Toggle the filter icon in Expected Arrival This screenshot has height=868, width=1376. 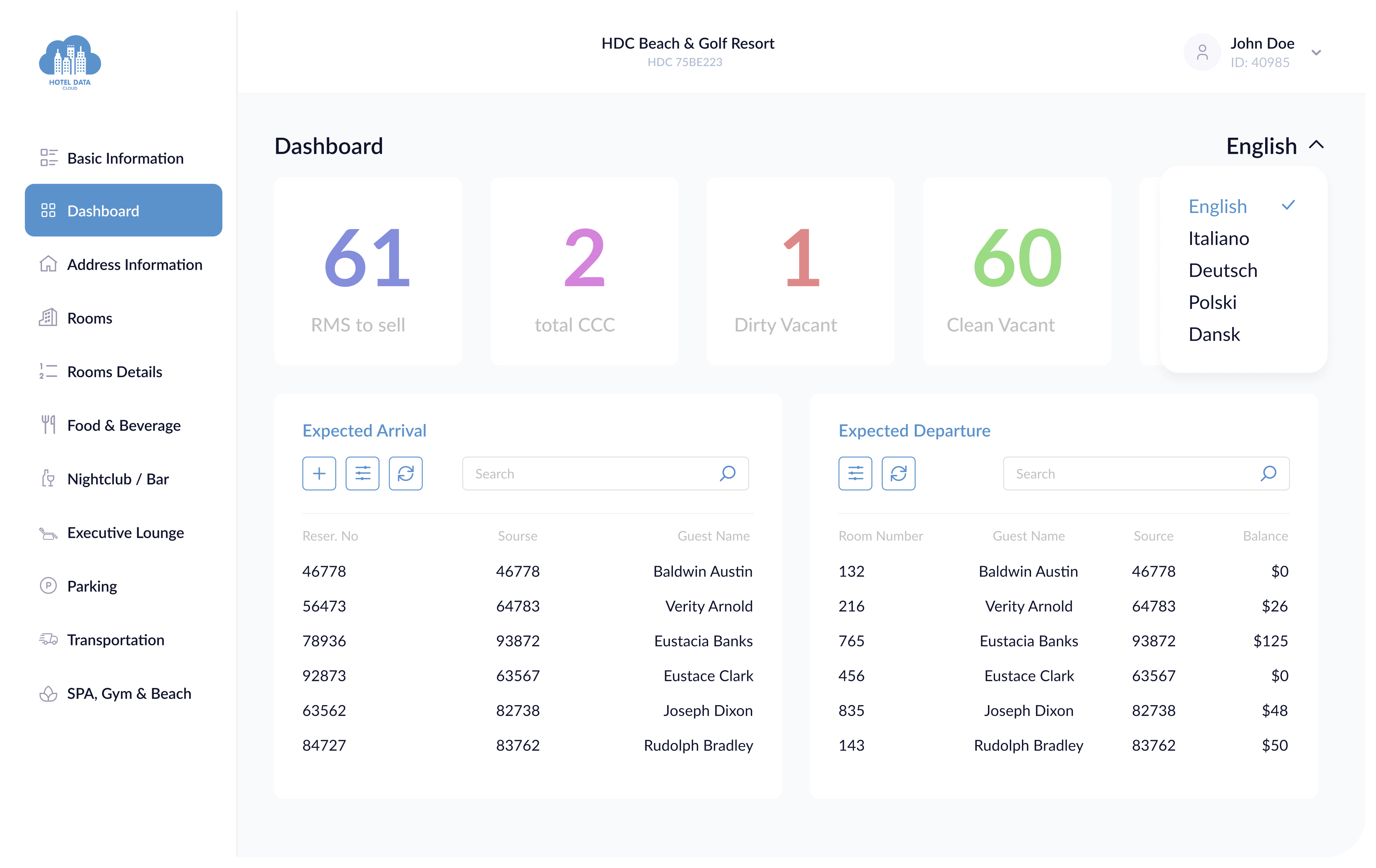(362, 473)
